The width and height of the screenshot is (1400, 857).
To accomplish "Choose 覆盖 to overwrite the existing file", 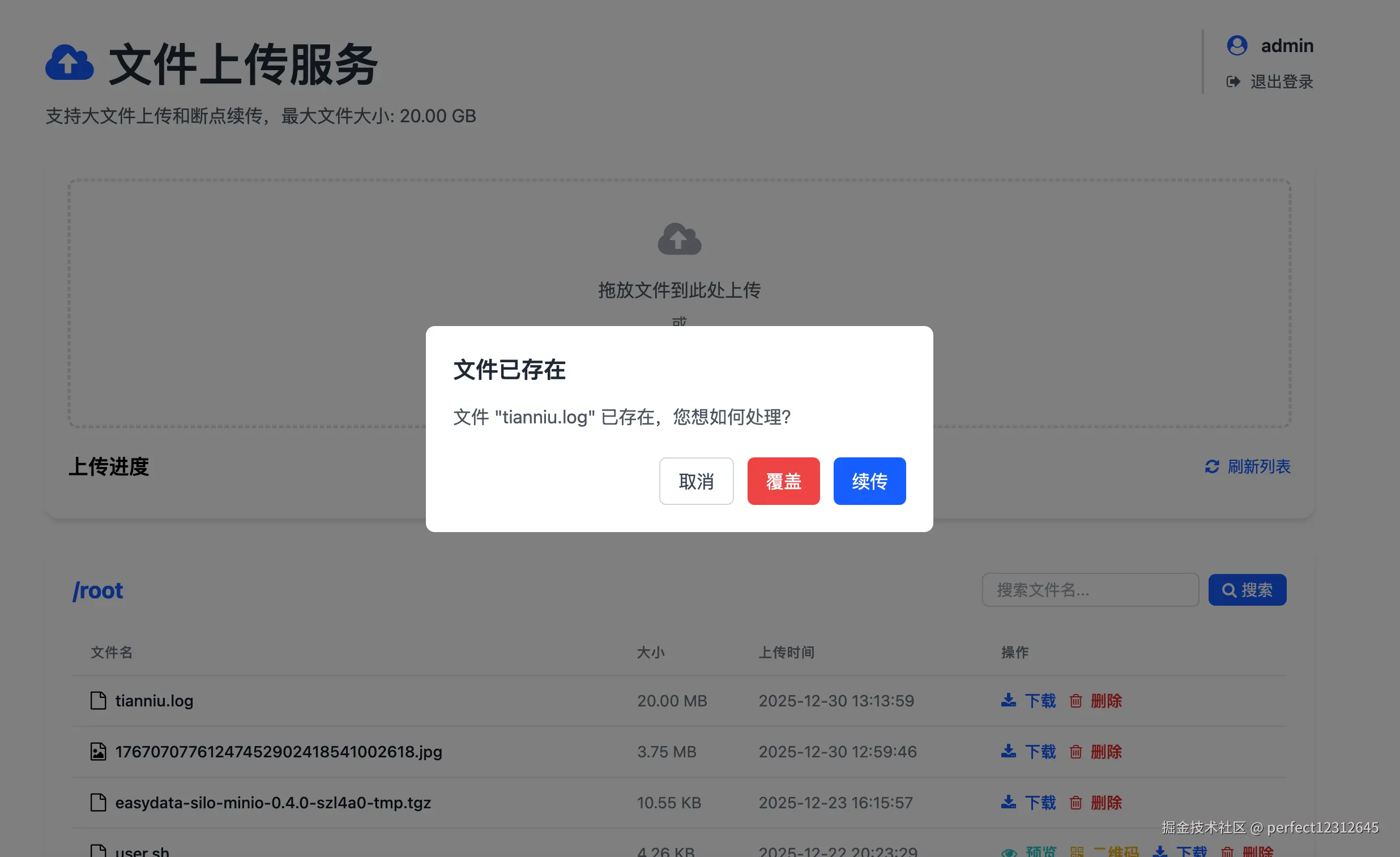I will [x=783, y=481].
